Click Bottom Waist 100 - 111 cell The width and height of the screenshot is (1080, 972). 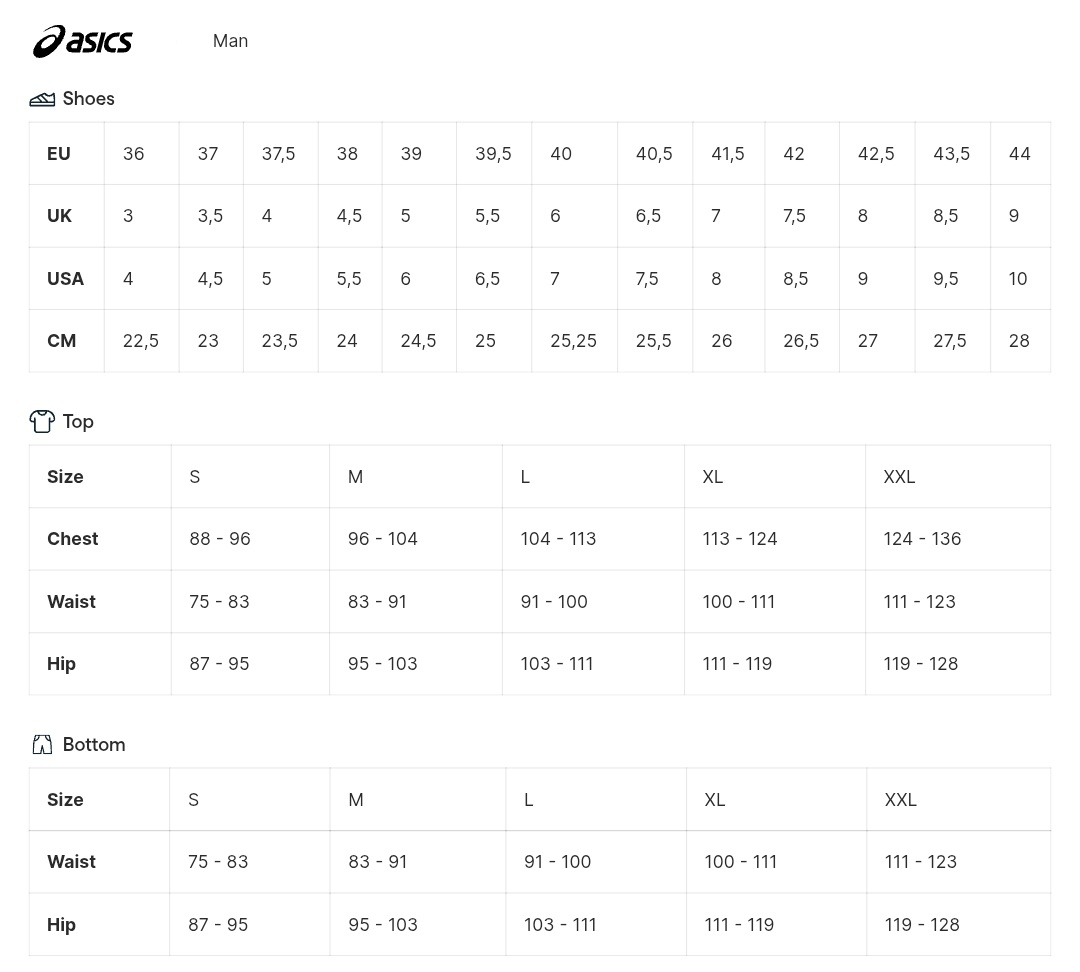pos(776,862)
